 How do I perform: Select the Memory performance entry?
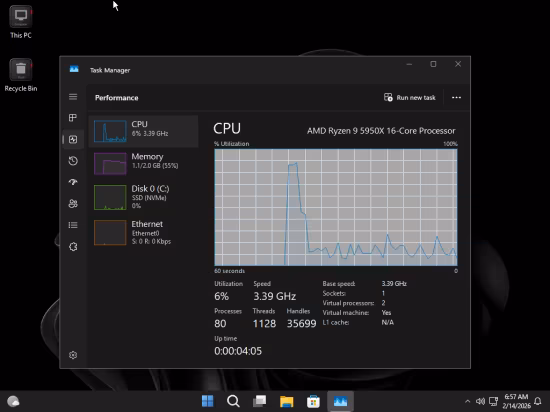click(x=143, y=163)
